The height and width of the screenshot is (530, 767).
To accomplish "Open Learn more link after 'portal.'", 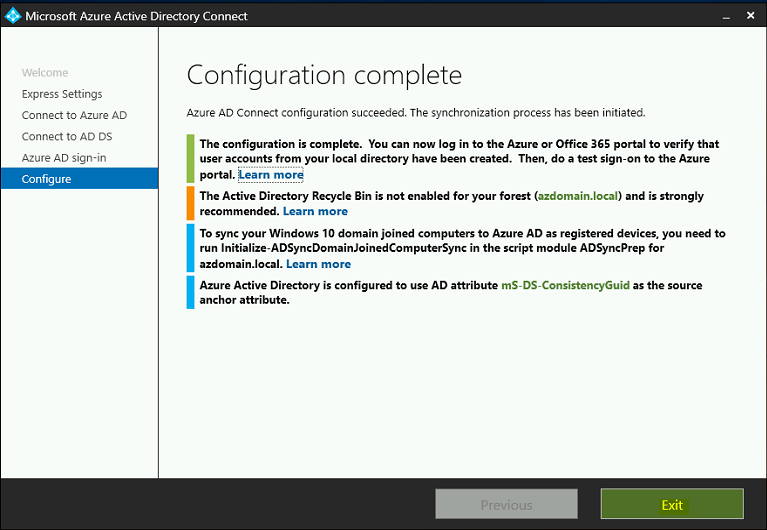I will [271, 175].
